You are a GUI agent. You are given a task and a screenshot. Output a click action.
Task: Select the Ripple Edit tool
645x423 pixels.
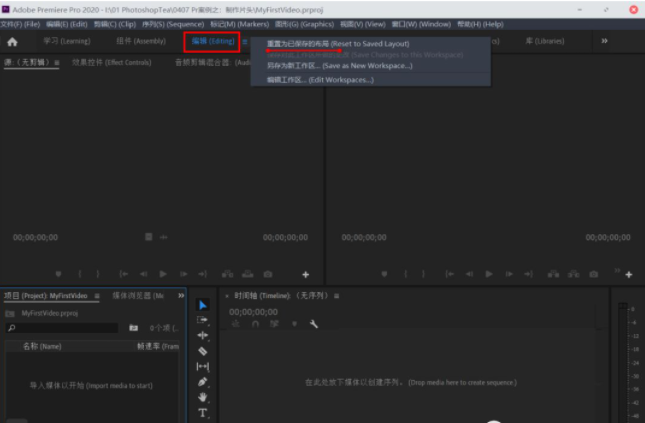203,335
